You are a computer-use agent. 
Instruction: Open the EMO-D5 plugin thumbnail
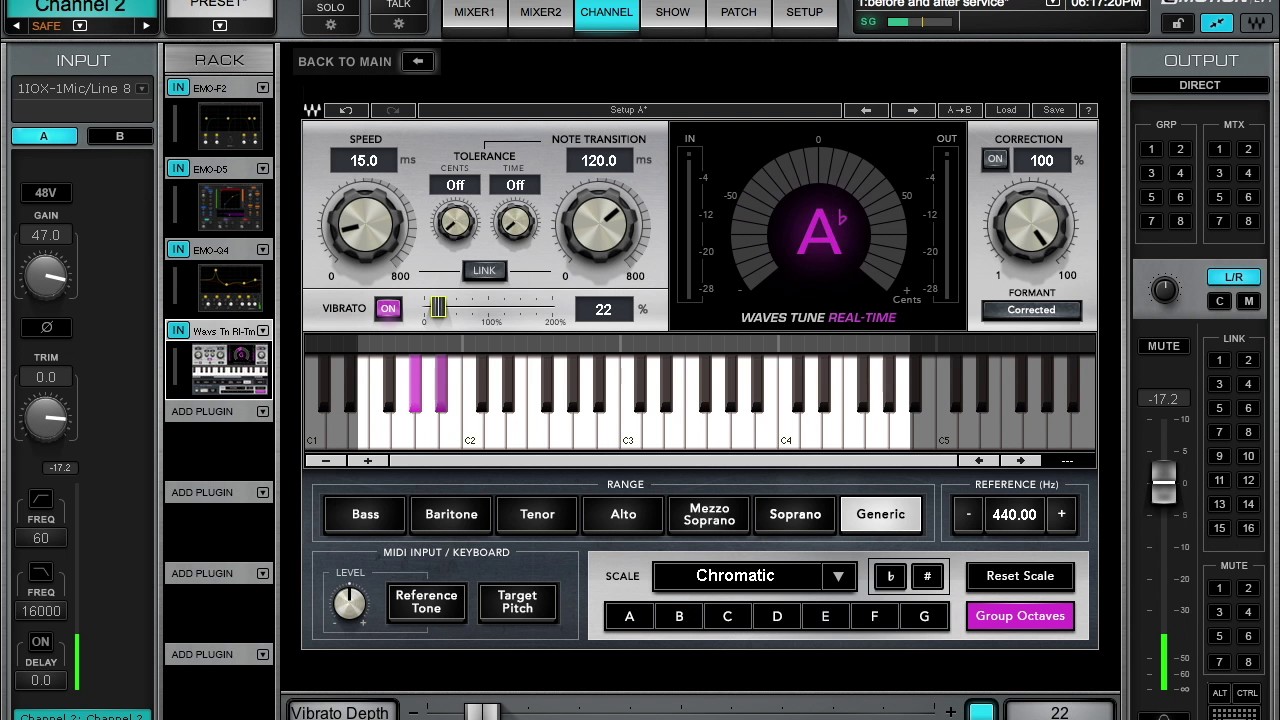(230, 207)
